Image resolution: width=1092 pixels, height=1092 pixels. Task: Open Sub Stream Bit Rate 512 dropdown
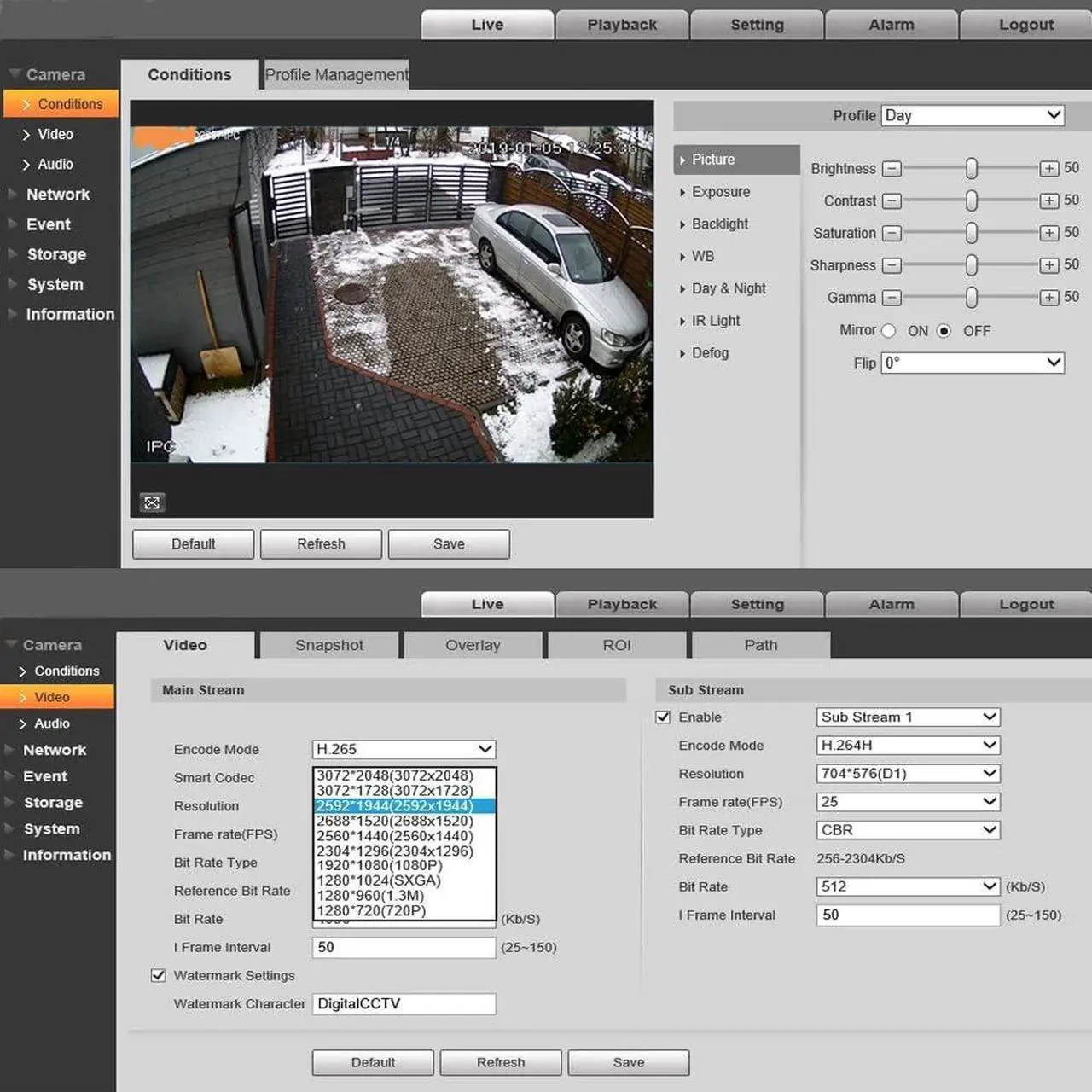tap(908, 886)
